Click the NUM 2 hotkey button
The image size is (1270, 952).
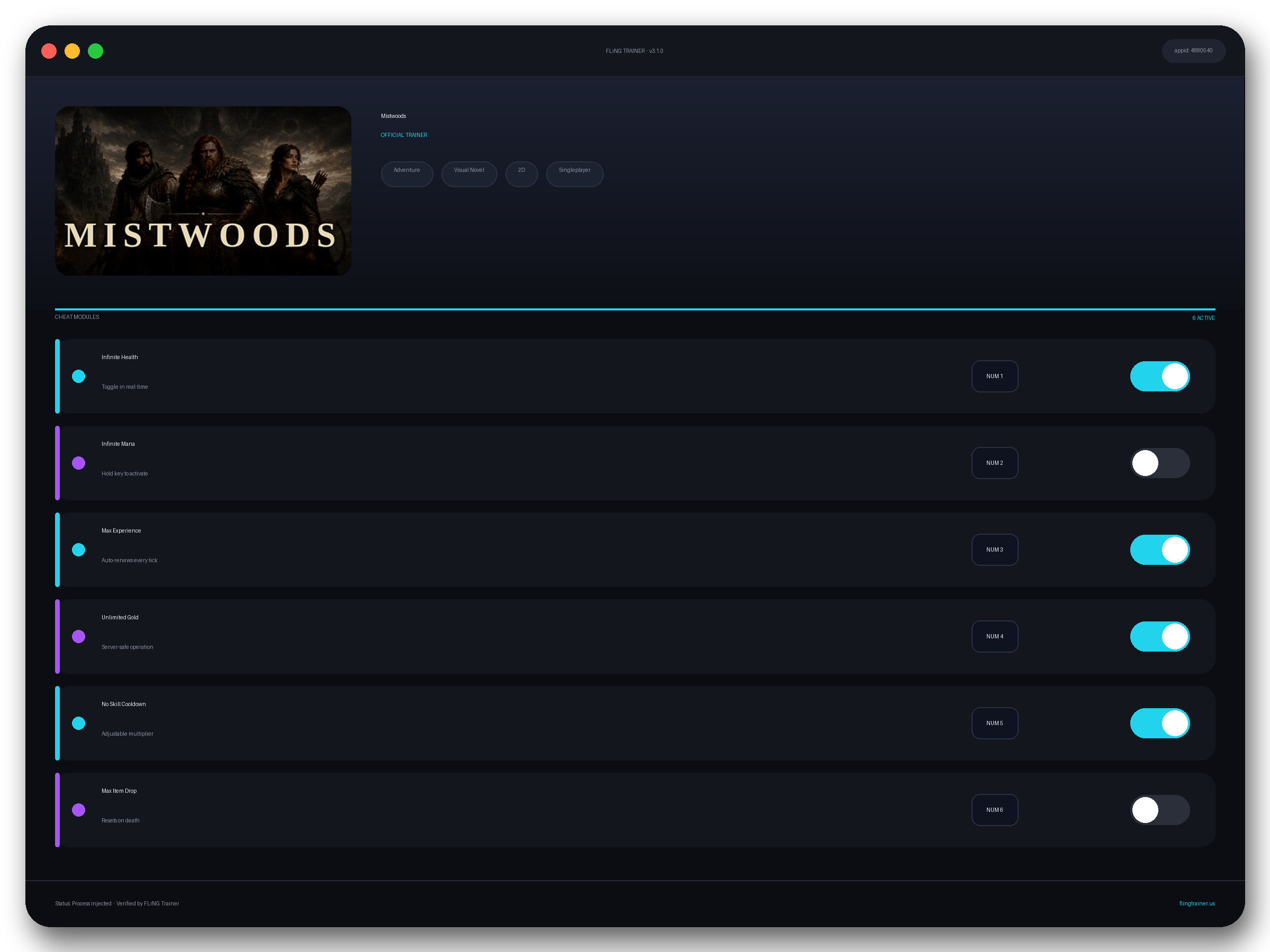click(x=994, y=463)
